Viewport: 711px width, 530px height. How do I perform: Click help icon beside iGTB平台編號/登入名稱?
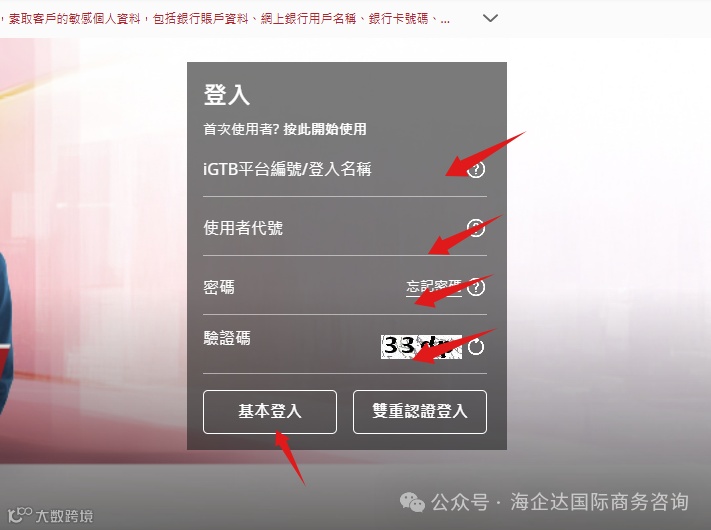click(x=476, y=170)
